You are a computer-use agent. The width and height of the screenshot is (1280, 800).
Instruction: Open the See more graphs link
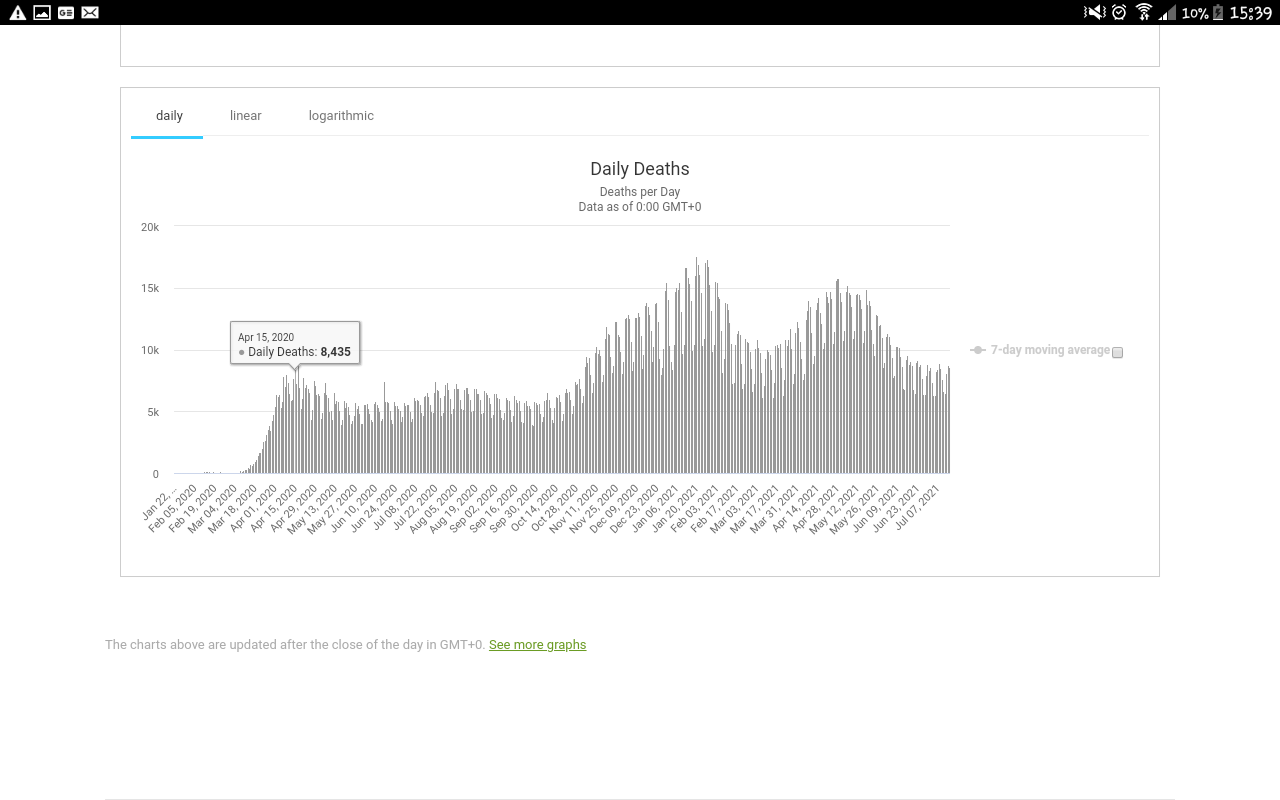(x=537, y=645)
